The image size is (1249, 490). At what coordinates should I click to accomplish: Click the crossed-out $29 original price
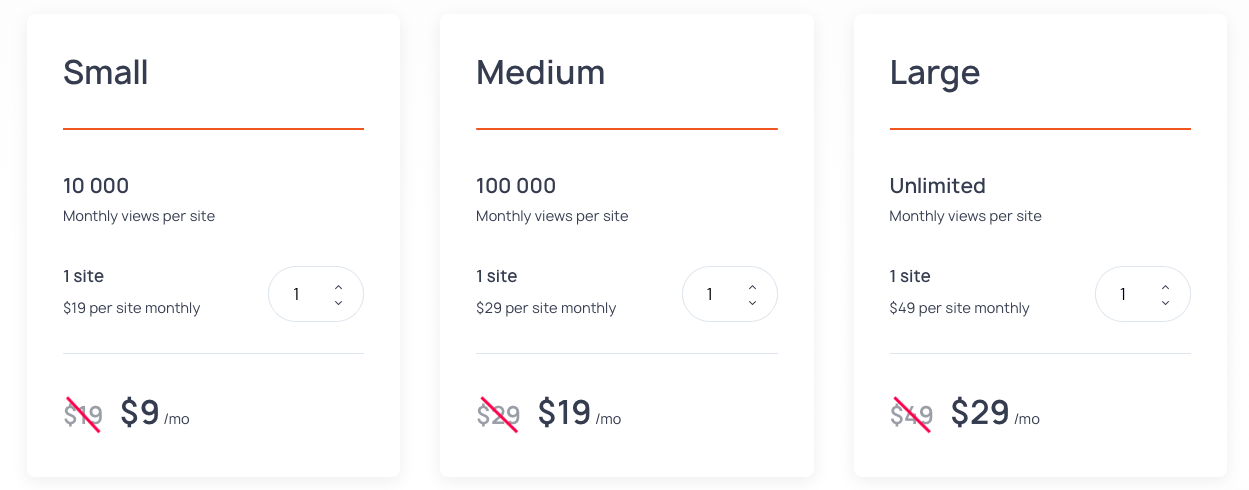498,414
